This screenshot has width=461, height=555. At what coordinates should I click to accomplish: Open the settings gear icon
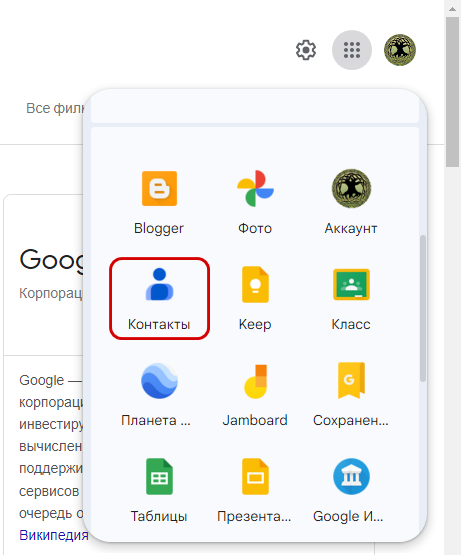306,50
